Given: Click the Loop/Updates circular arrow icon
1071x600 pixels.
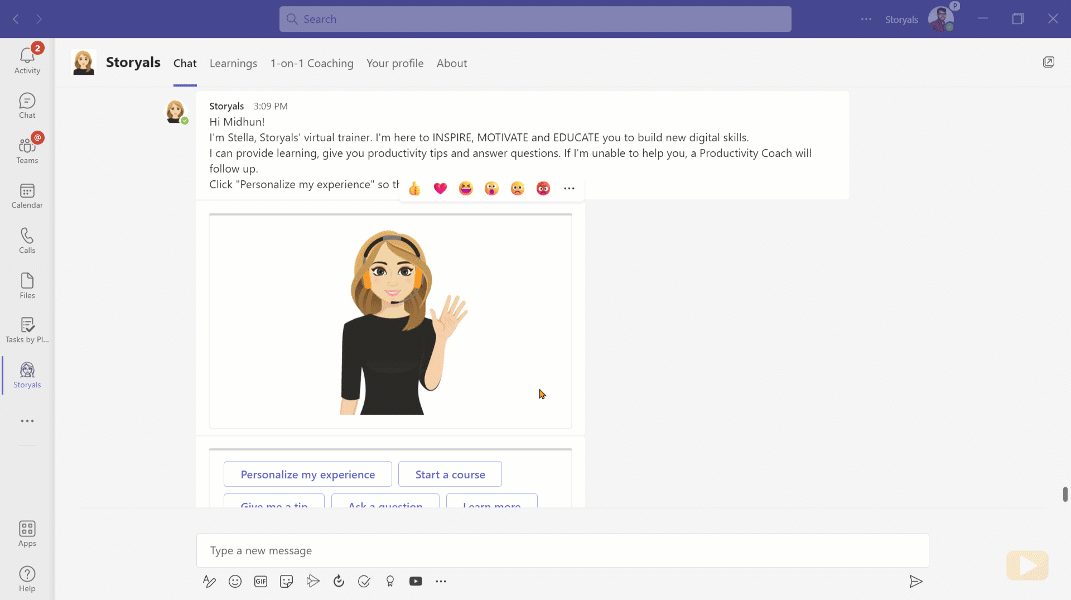Looking at the screenshot, I should tap(338, 582).
